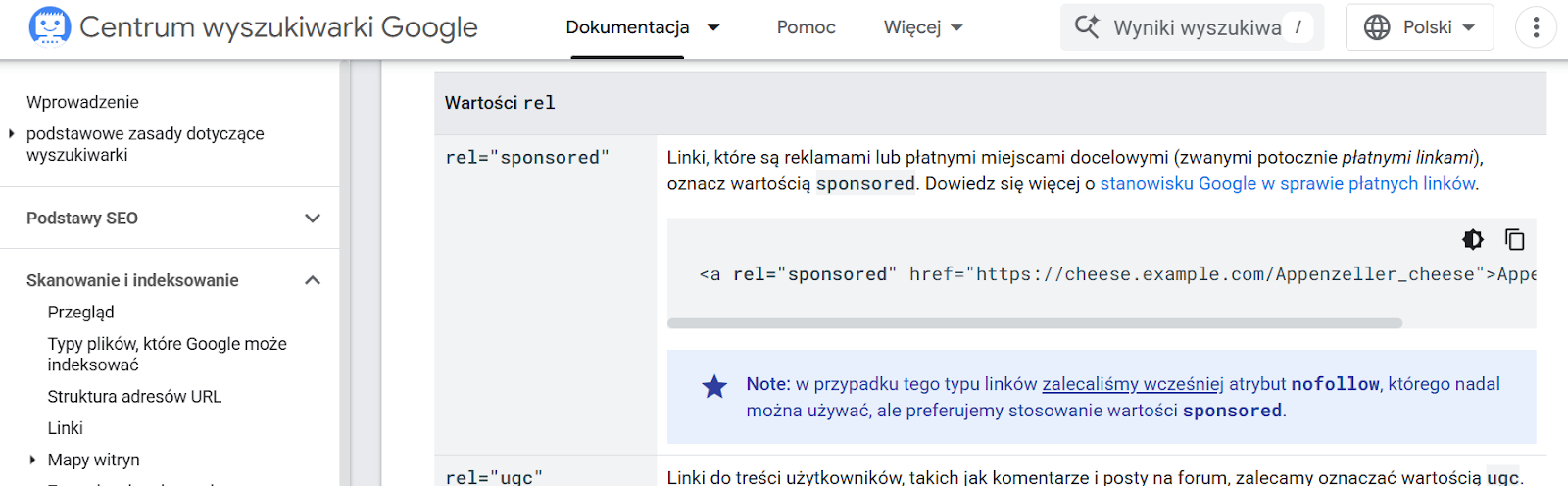
Task: Click the globe language icon
Action: (x=1377, y=27)
